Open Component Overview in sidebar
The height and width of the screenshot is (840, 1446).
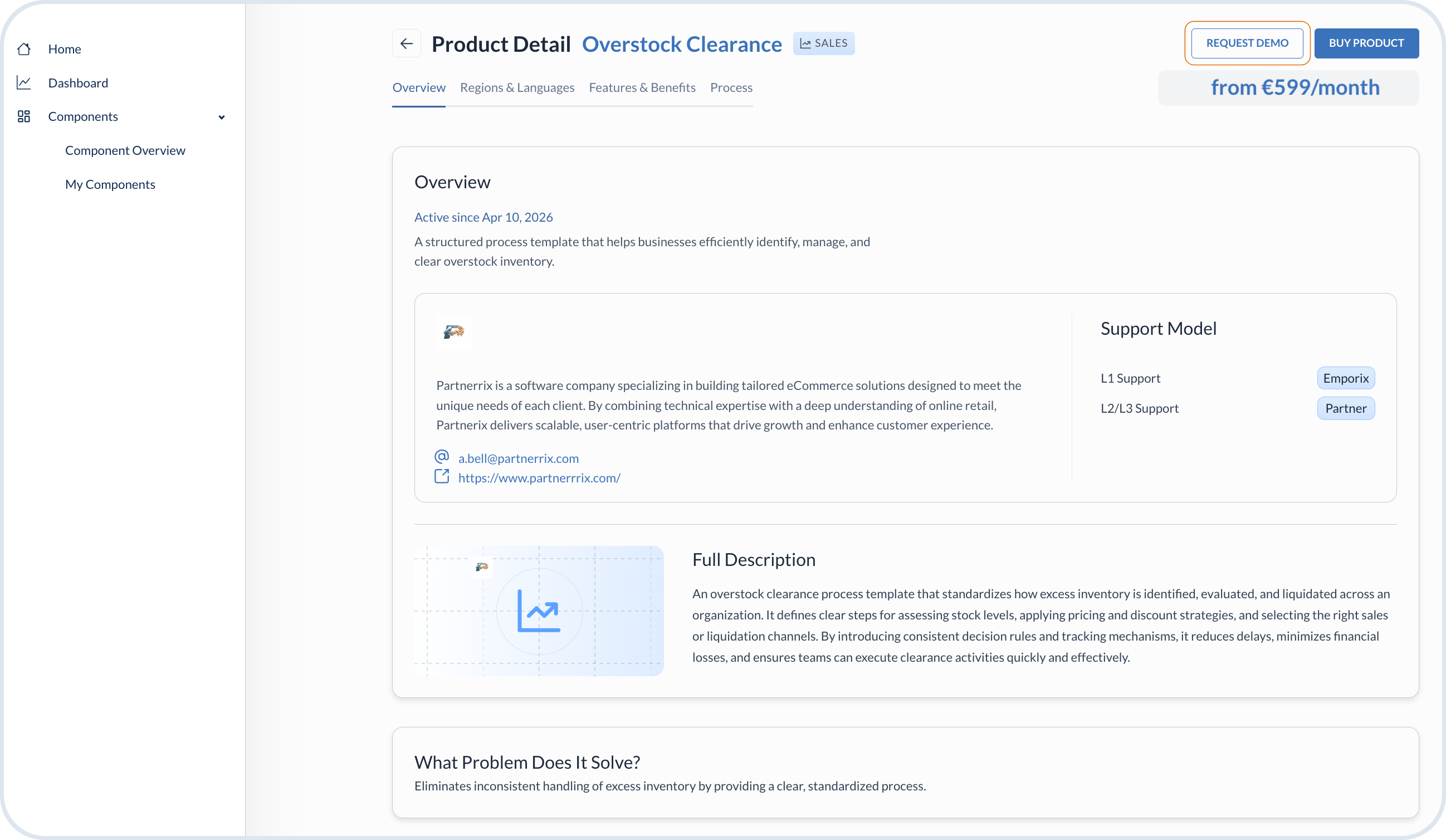125,150
